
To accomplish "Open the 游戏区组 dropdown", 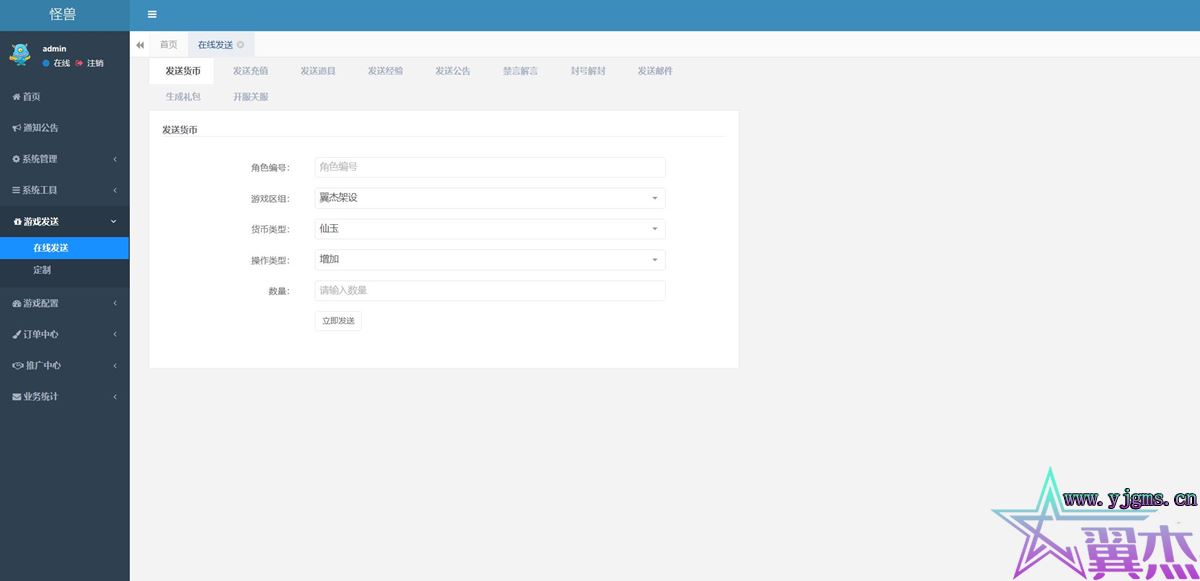I will pos(489,198).
